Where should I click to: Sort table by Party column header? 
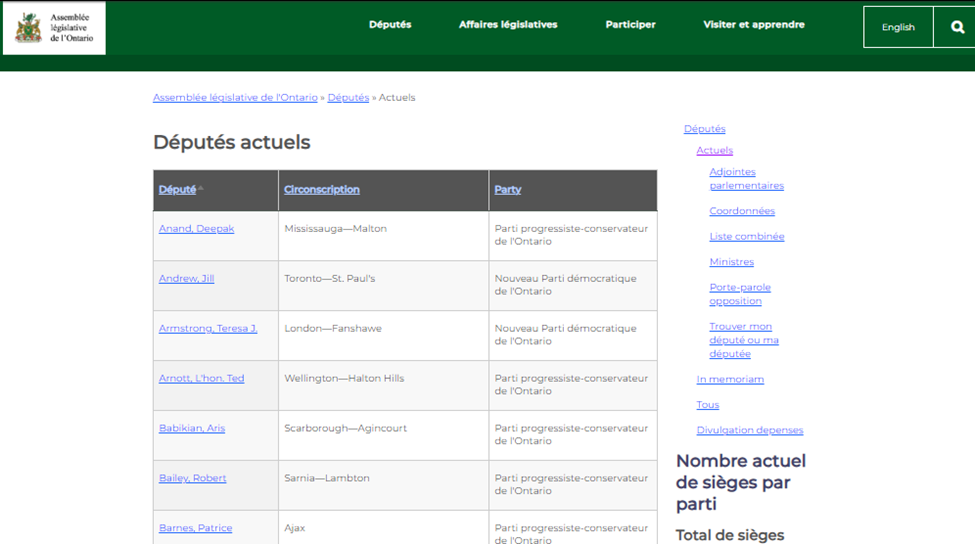(507, 190)
